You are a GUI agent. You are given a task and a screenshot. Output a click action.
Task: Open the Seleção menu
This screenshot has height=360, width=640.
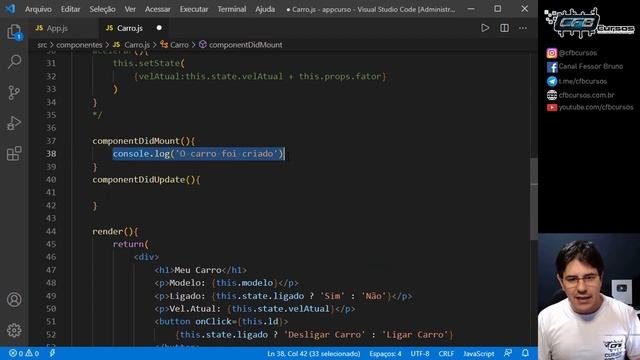click(102, 9)
